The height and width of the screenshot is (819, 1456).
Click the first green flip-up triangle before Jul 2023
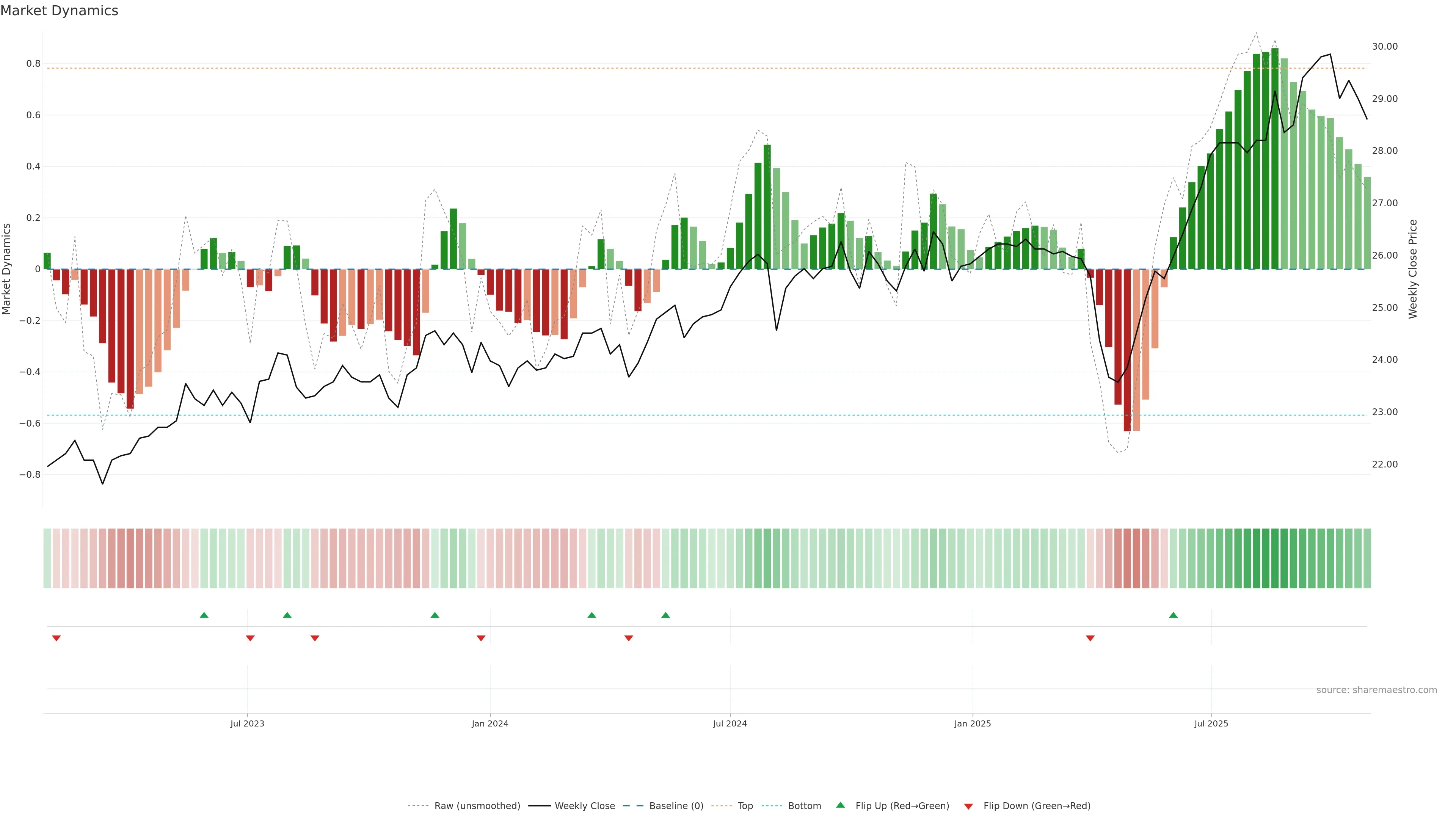pos(204,615)
